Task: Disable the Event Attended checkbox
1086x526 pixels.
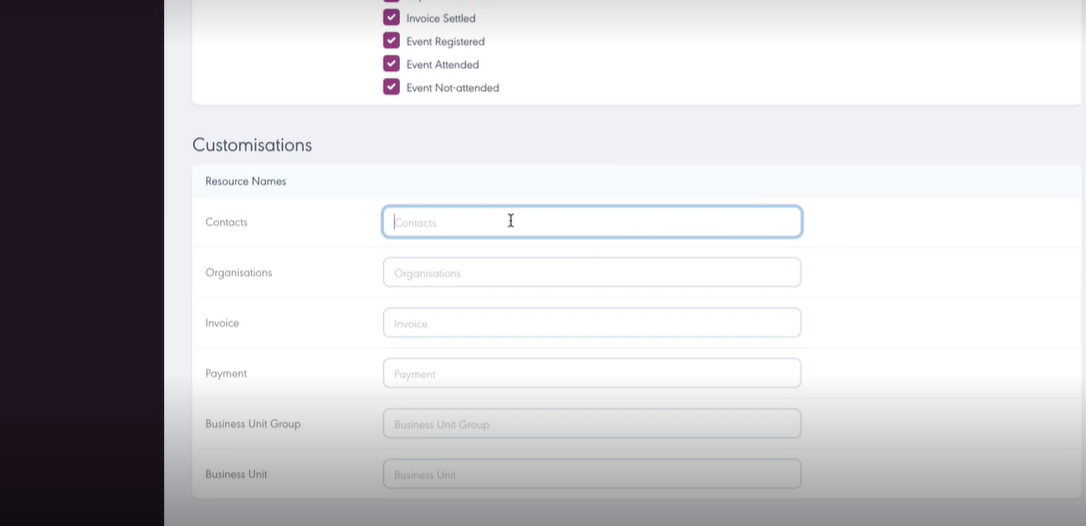Action: tap(391, 64)
